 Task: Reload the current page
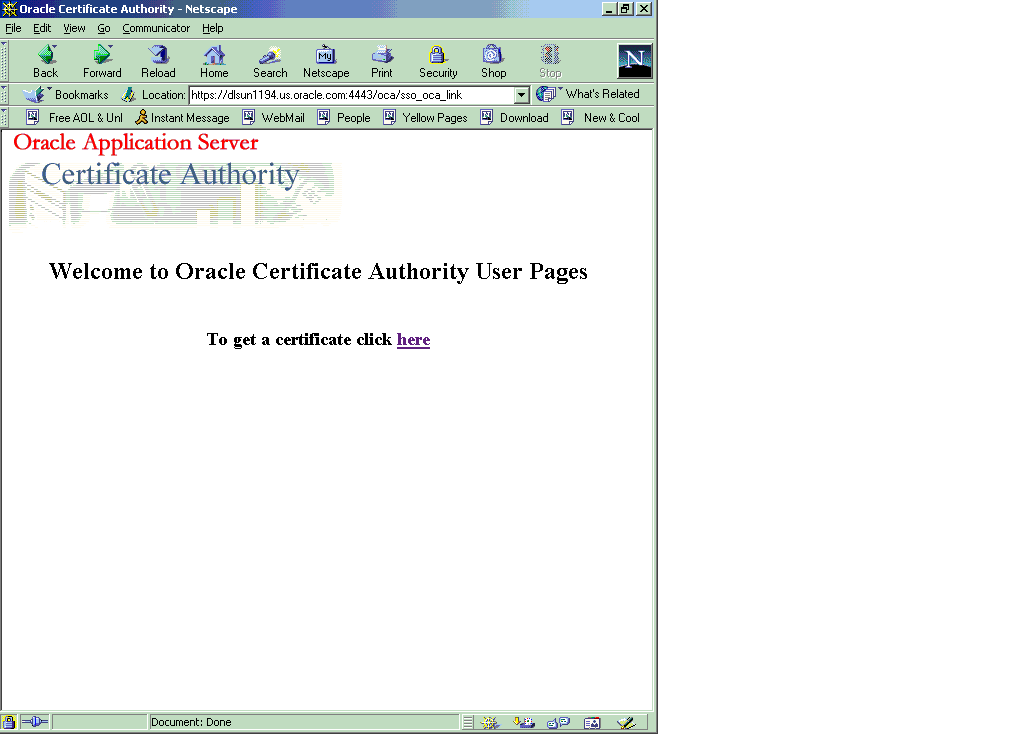click(158, 61)
